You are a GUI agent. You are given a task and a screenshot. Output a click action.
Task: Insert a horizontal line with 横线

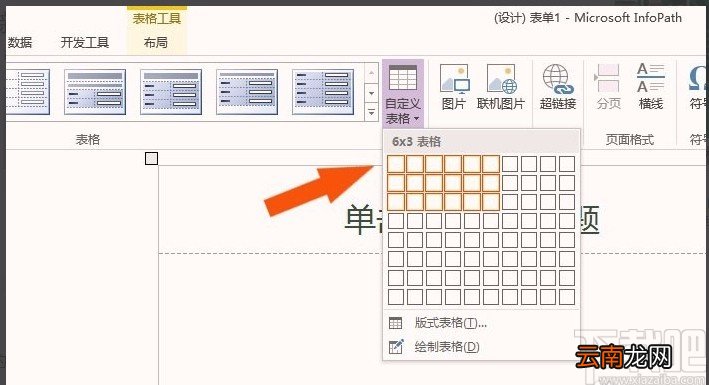[651, 87]
